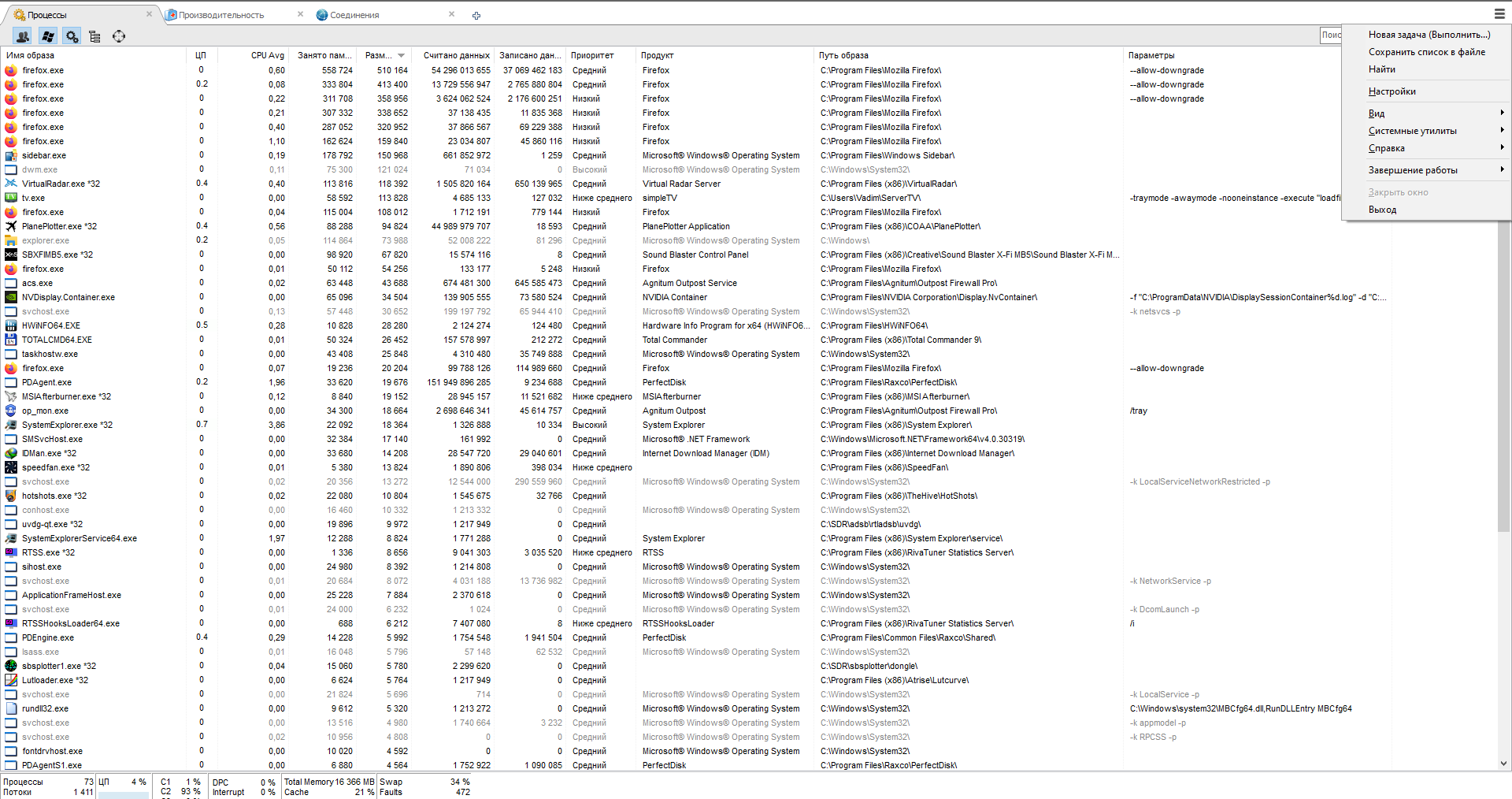
Task: Click the hamburger main menu icon
Action: [1499, 13]
